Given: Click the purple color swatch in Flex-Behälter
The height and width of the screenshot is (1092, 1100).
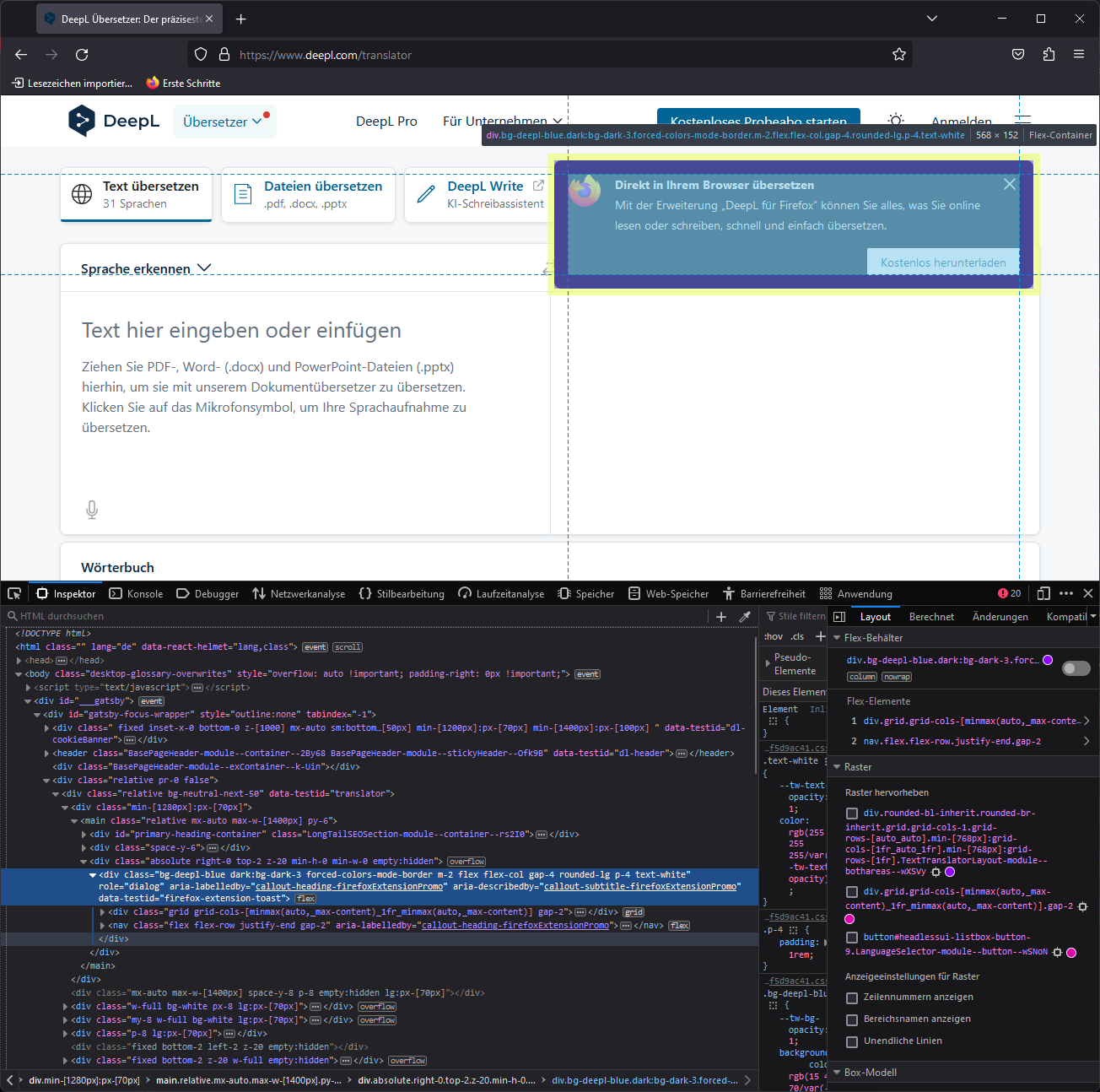Looking at the screenshot, I should pyautogui.click(x=1048, y=659).
